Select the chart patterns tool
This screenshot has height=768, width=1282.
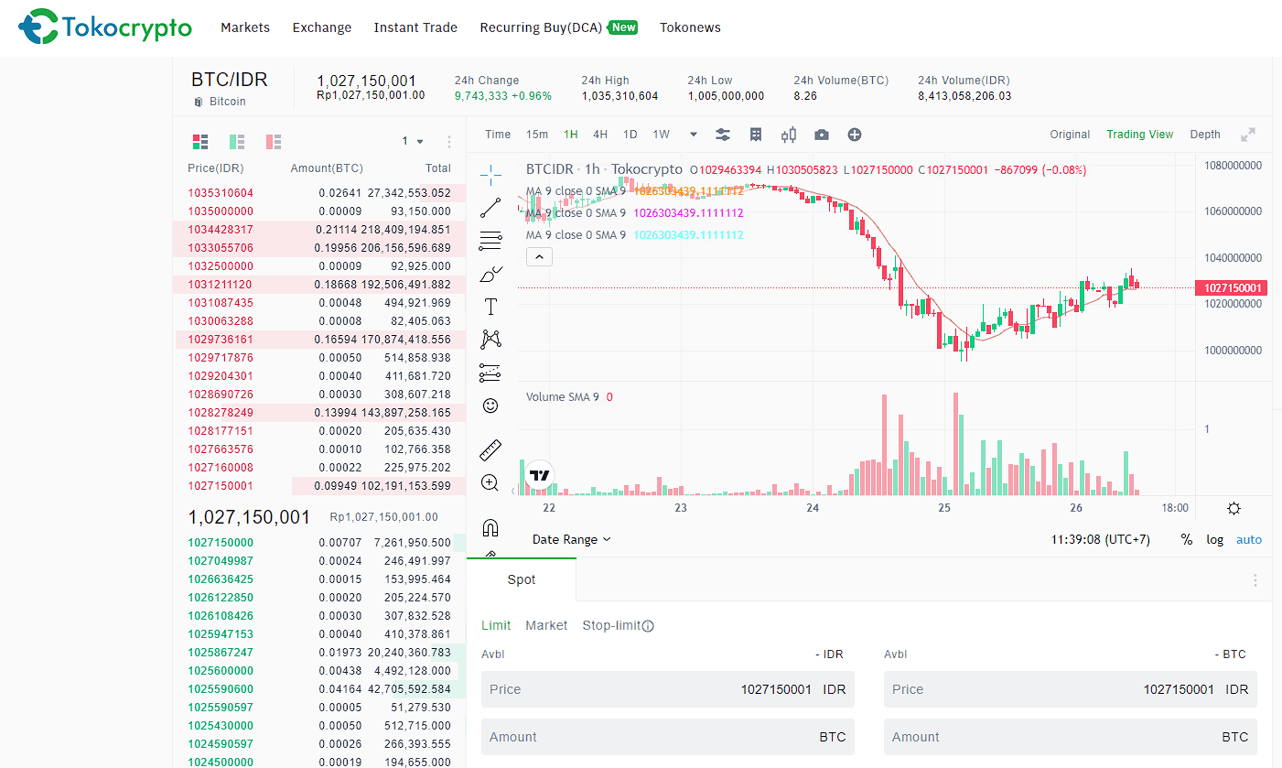coord(490,339)
